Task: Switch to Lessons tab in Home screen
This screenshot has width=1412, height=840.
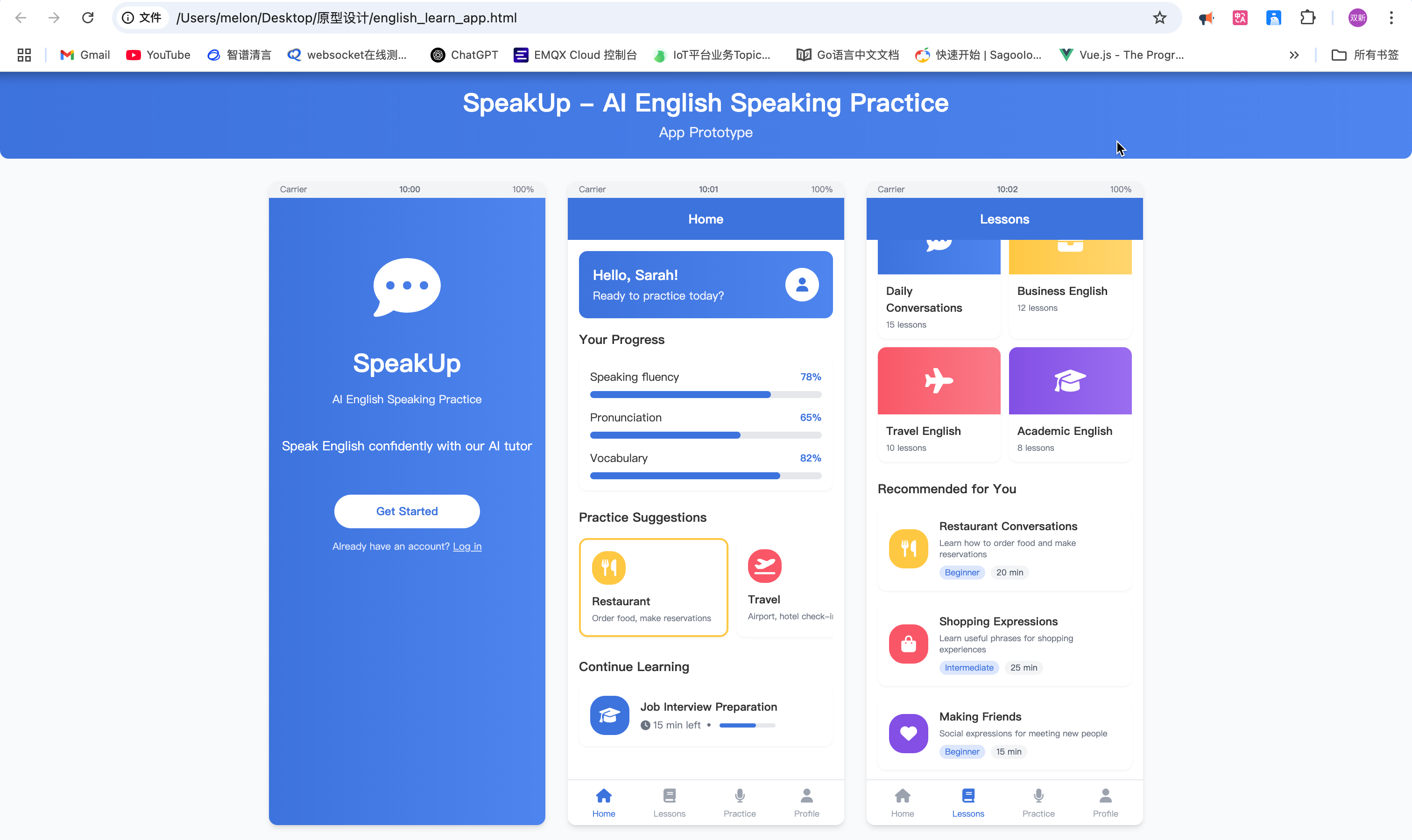Action: 669,802
